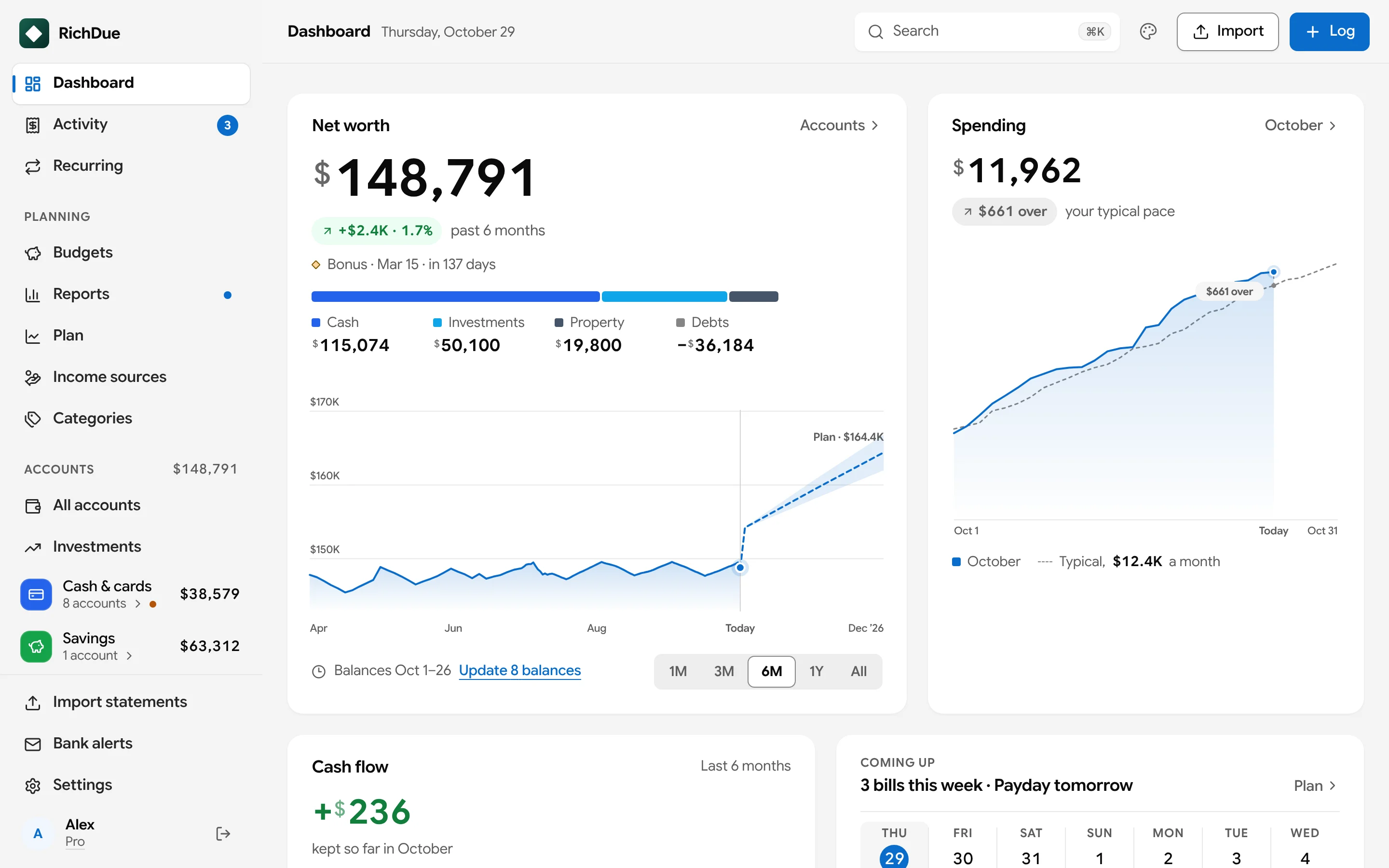Click the green Savings piggy icon
The image size is (1389, 868).
point(36,646)
